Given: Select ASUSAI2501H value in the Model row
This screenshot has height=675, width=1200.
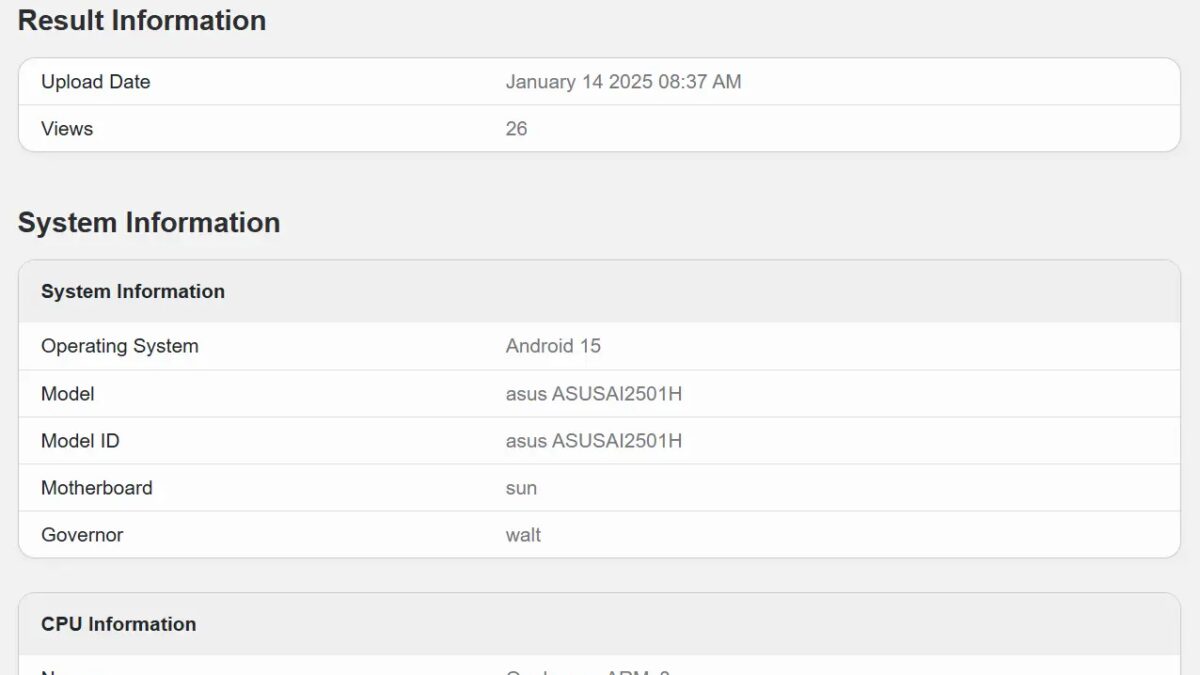Looking at the screenshot, I should click(594, 394).
